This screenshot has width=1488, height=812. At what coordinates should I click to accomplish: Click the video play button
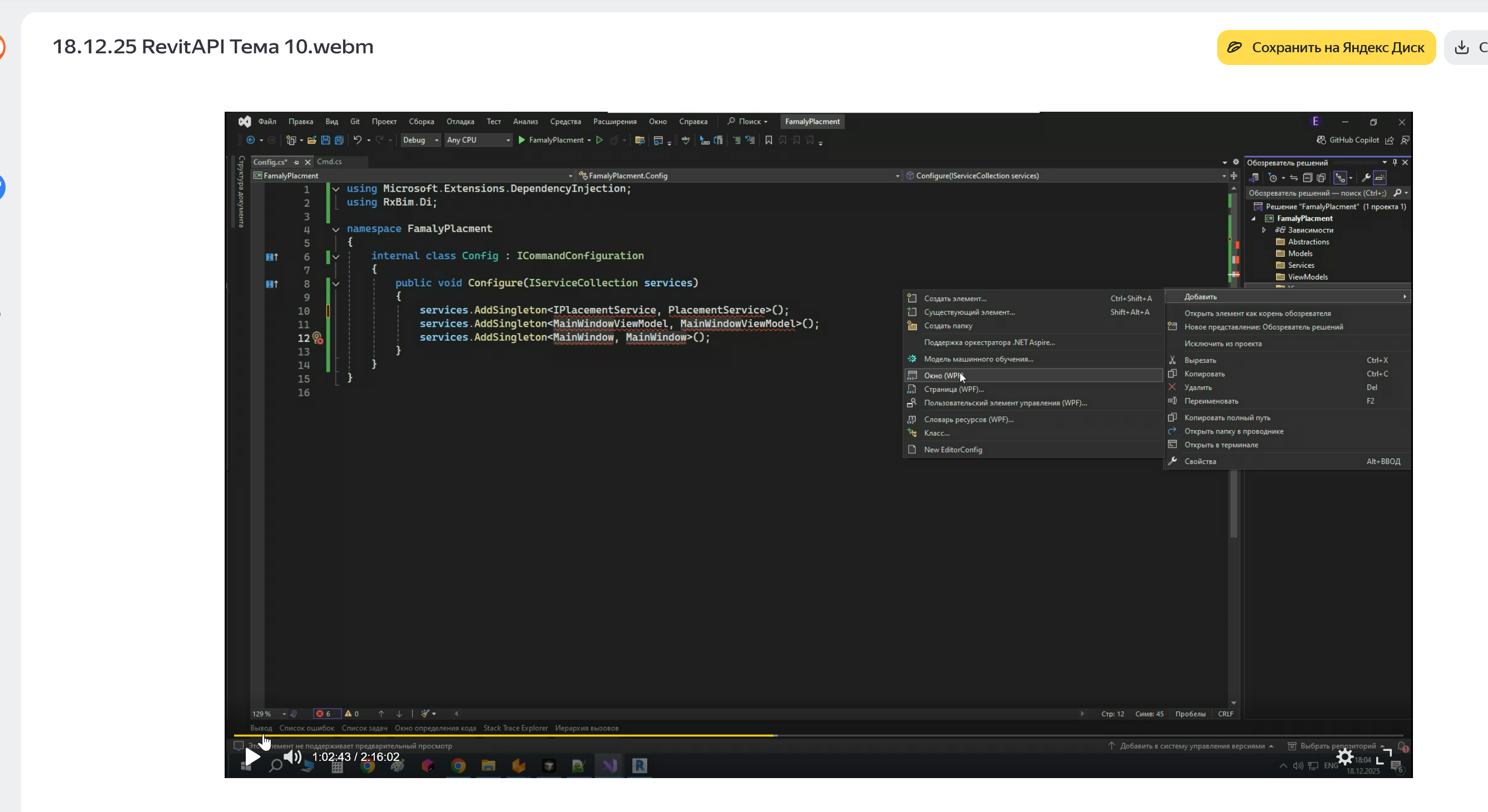[x=252, y=756]
